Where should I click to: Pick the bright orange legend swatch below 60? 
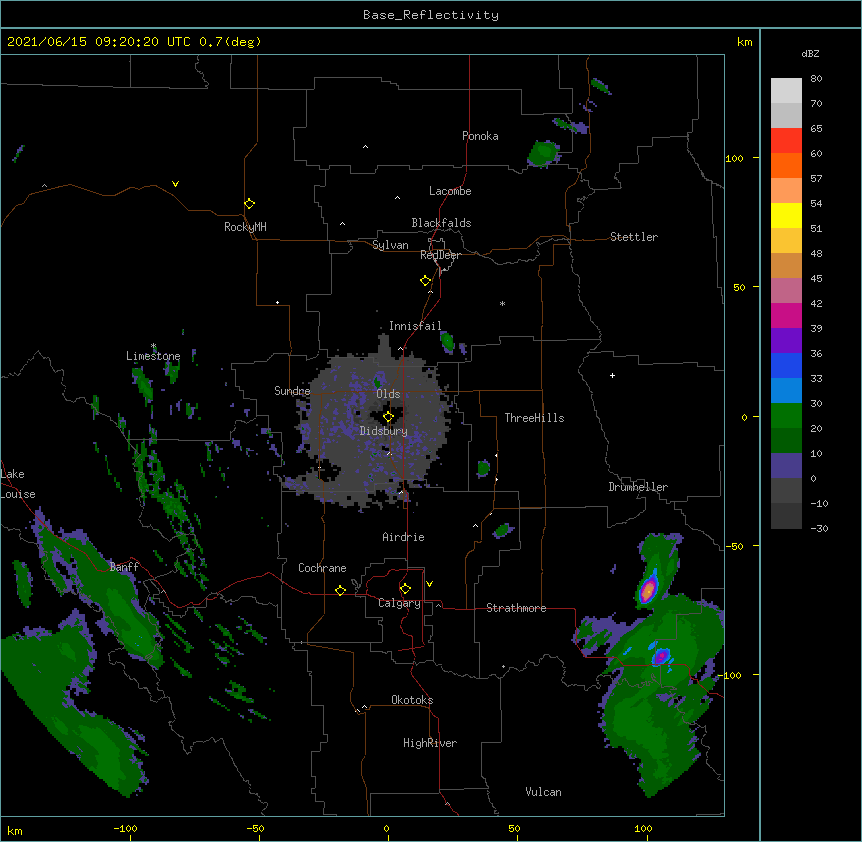coord(786,165)
